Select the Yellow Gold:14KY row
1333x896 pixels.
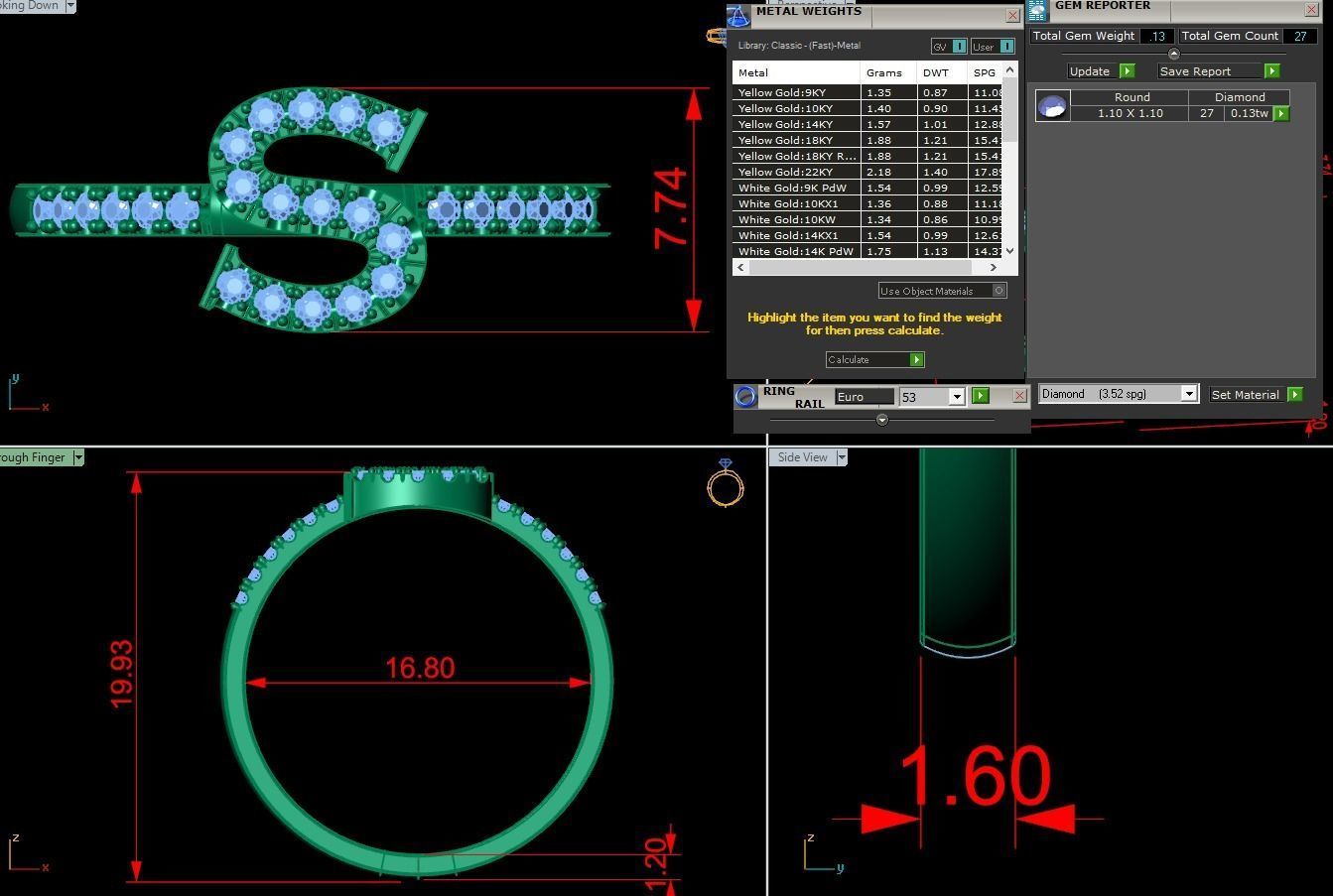[868, 124]
